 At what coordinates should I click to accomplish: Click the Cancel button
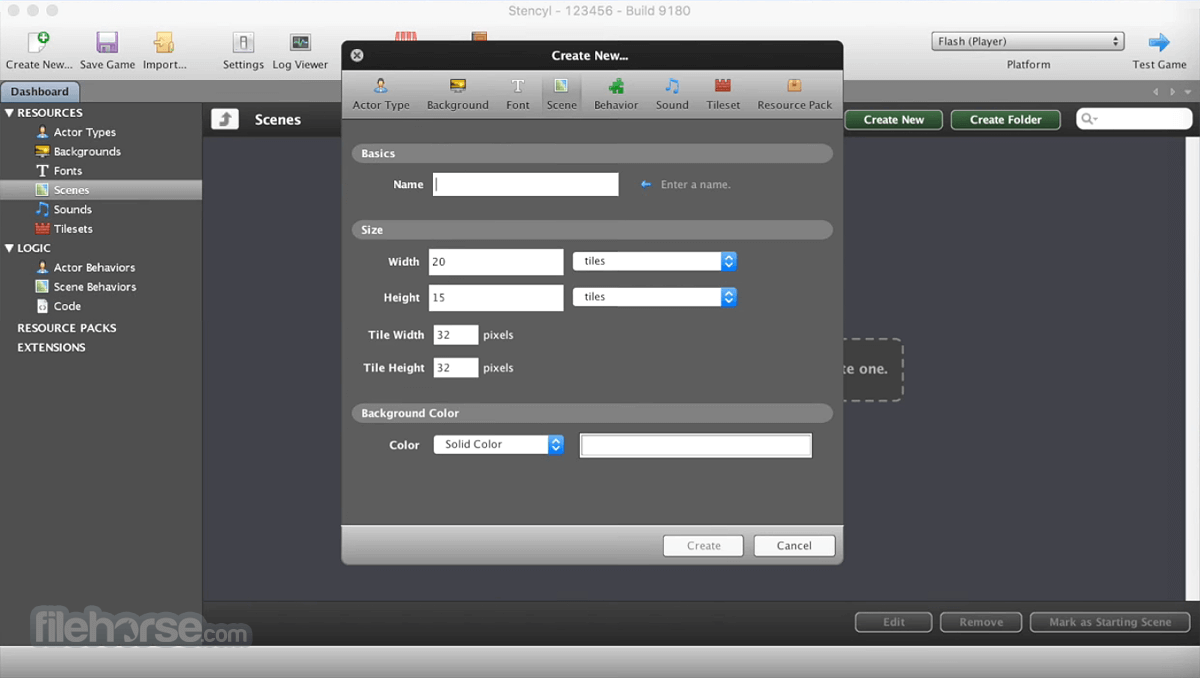[794, 546]
